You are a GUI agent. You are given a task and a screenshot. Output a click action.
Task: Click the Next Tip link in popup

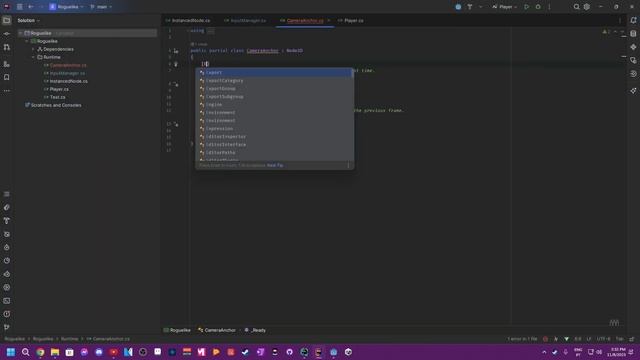[x=275, y=165]
